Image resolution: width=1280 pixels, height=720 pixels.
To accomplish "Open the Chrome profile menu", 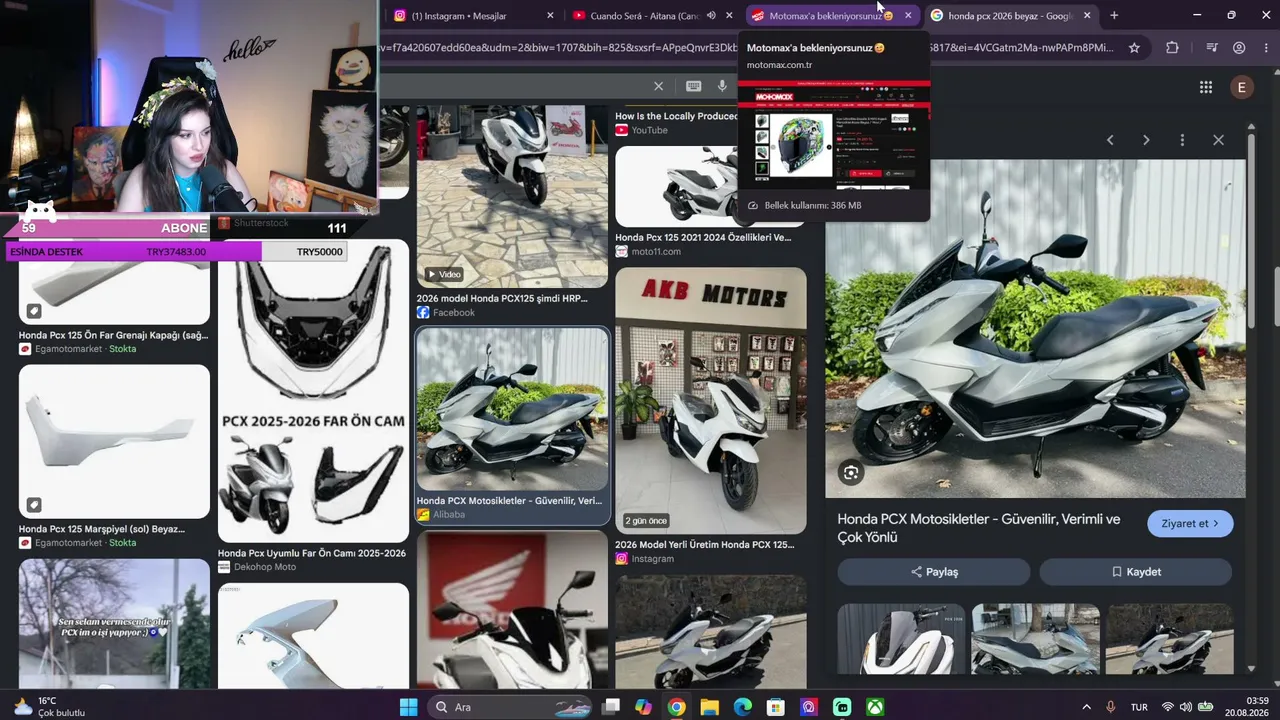I will point(1239,47).
